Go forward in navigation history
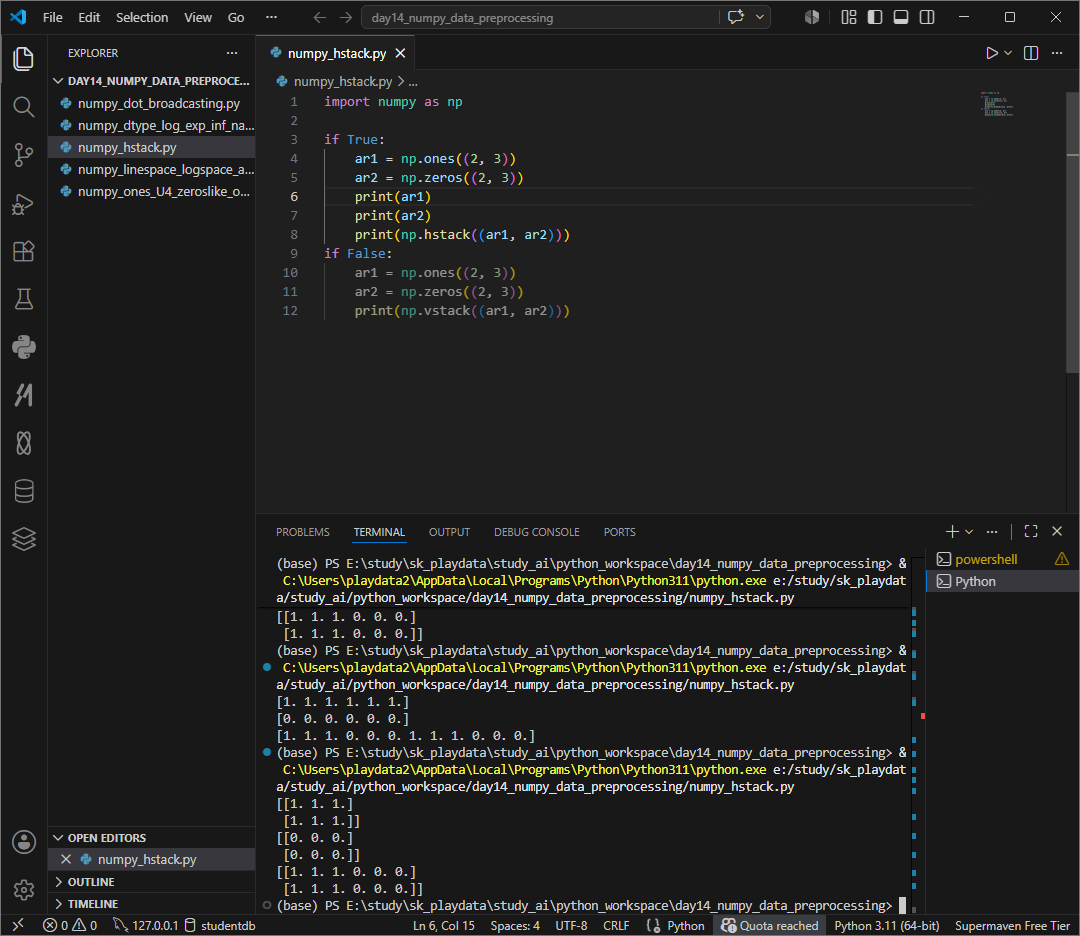This screenshot has width=1080, height=936. click(346, 17)
